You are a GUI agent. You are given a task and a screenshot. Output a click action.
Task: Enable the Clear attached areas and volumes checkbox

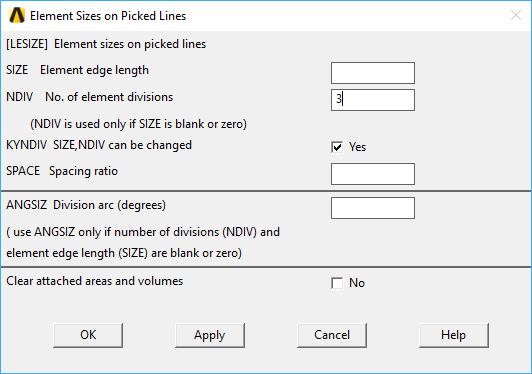[337, 283]
